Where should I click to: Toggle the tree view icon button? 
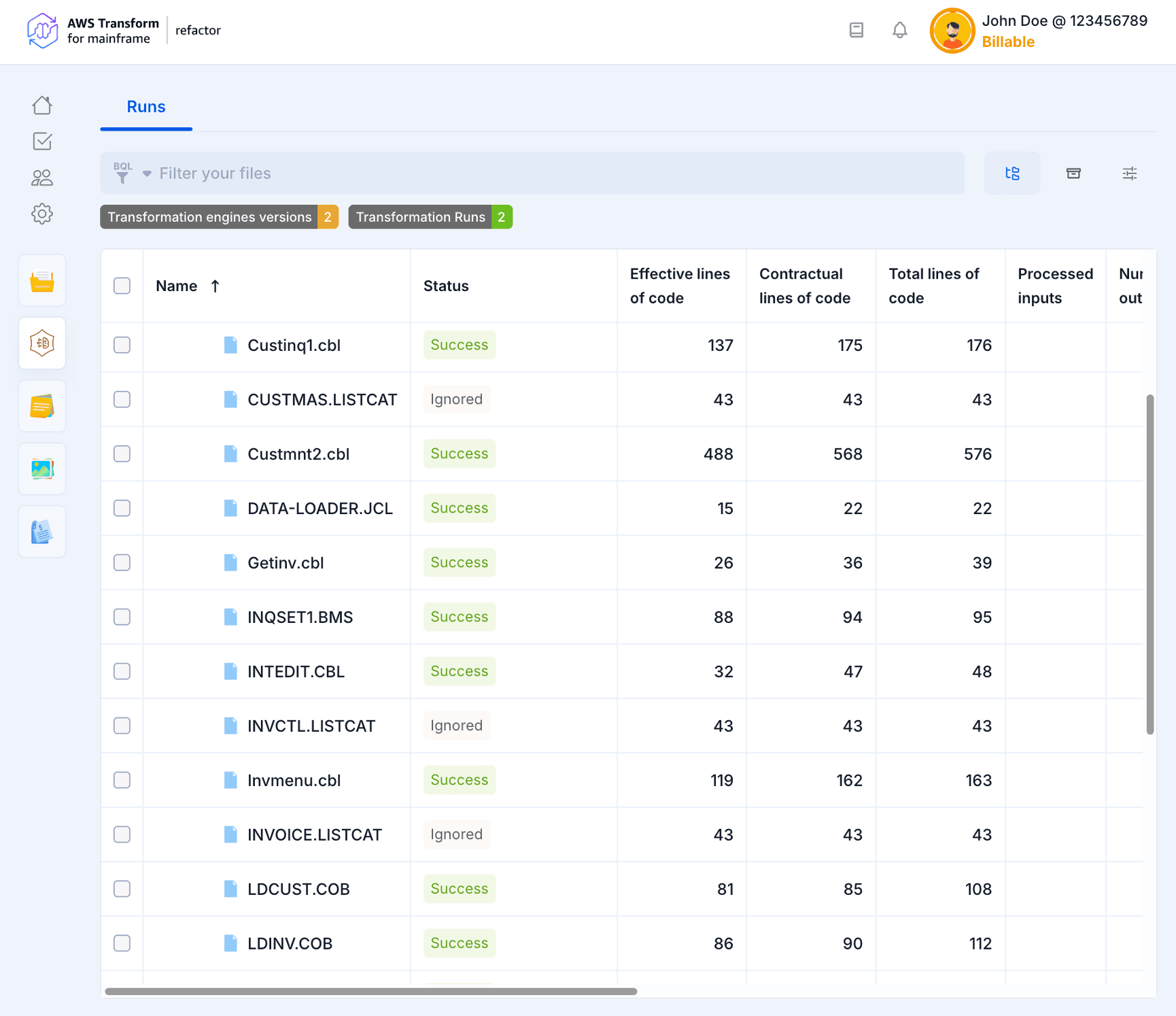[x=1012, y=173]
